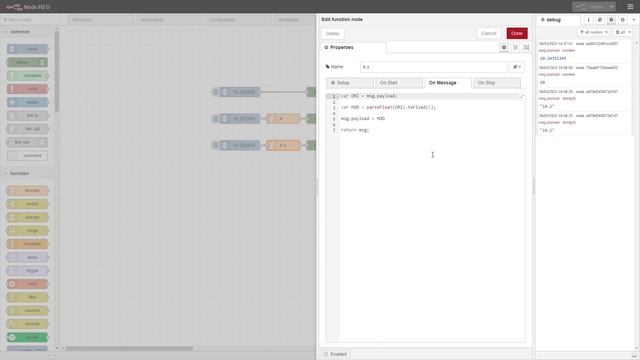Click the Deploy button
Screen dimensions: 640x360
tap(590, 7)
